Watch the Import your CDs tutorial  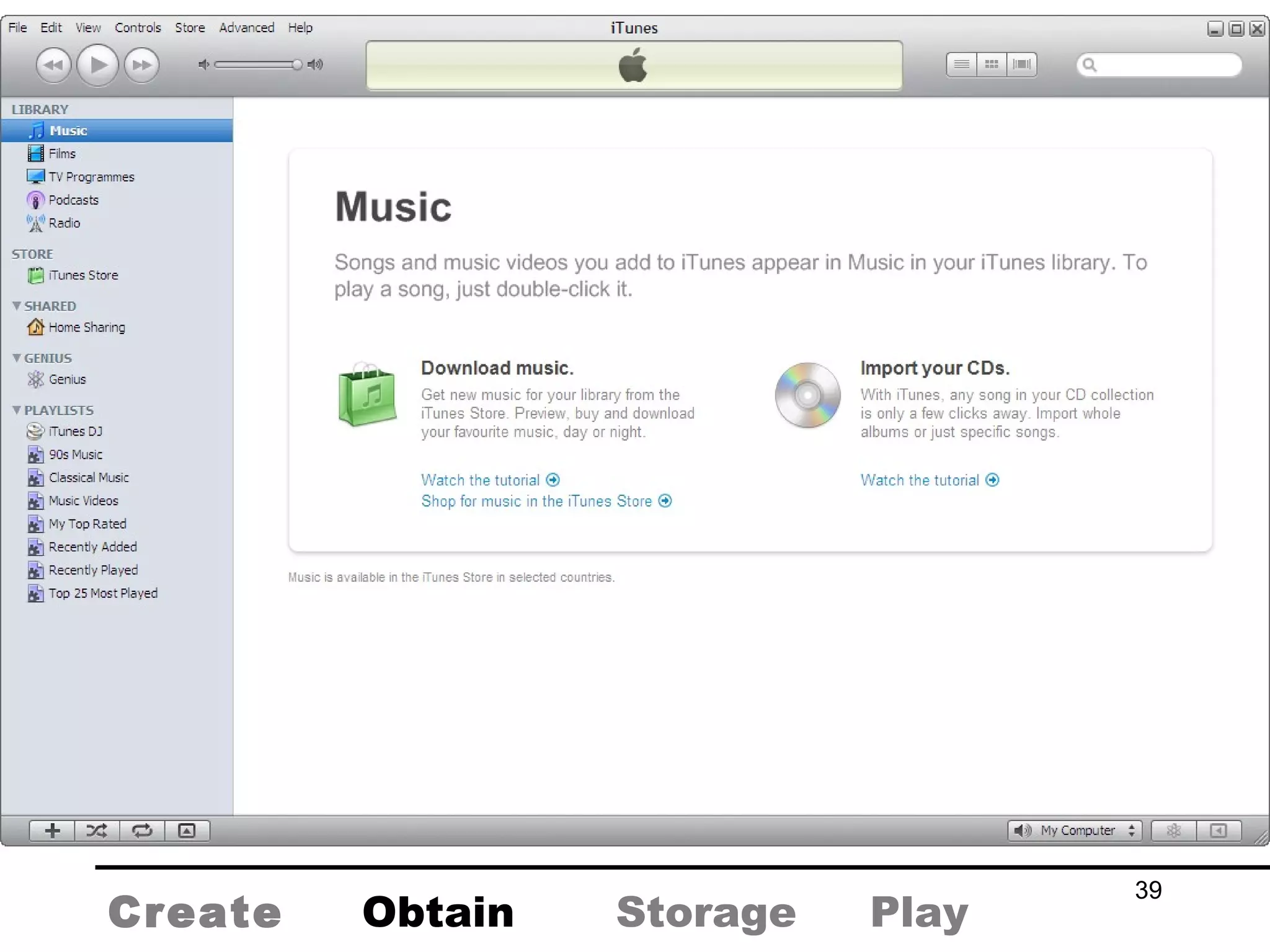pos(930,480)
